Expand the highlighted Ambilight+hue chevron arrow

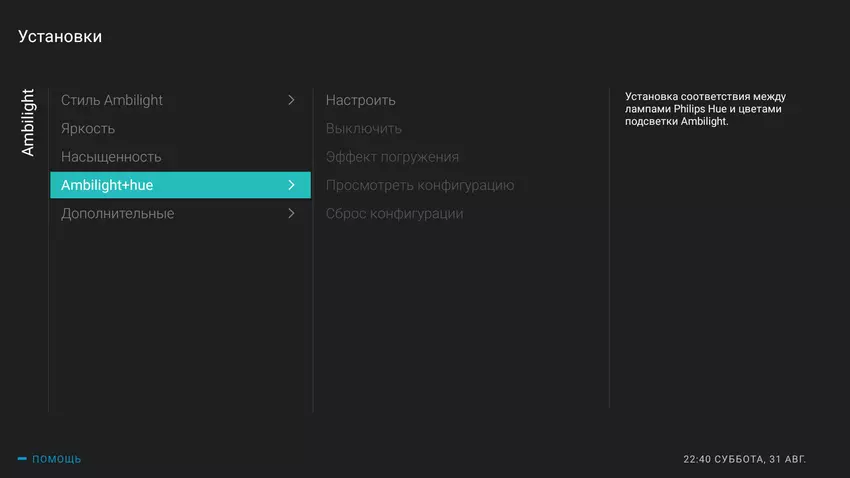pyautogui.click(x=291, y=185)
